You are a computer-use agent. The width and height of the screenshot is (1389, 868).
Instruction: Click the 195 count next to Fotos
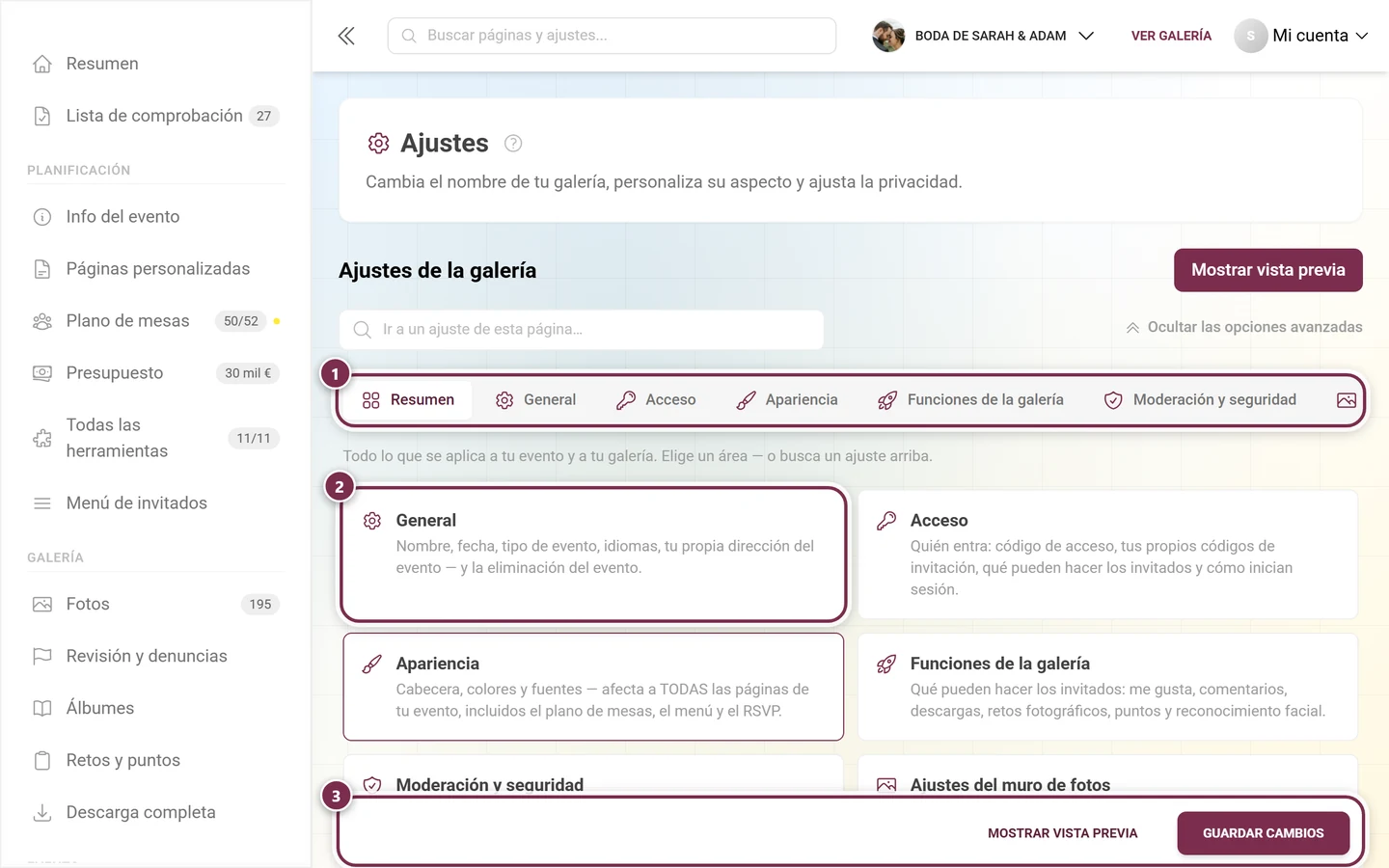(260, 605)
